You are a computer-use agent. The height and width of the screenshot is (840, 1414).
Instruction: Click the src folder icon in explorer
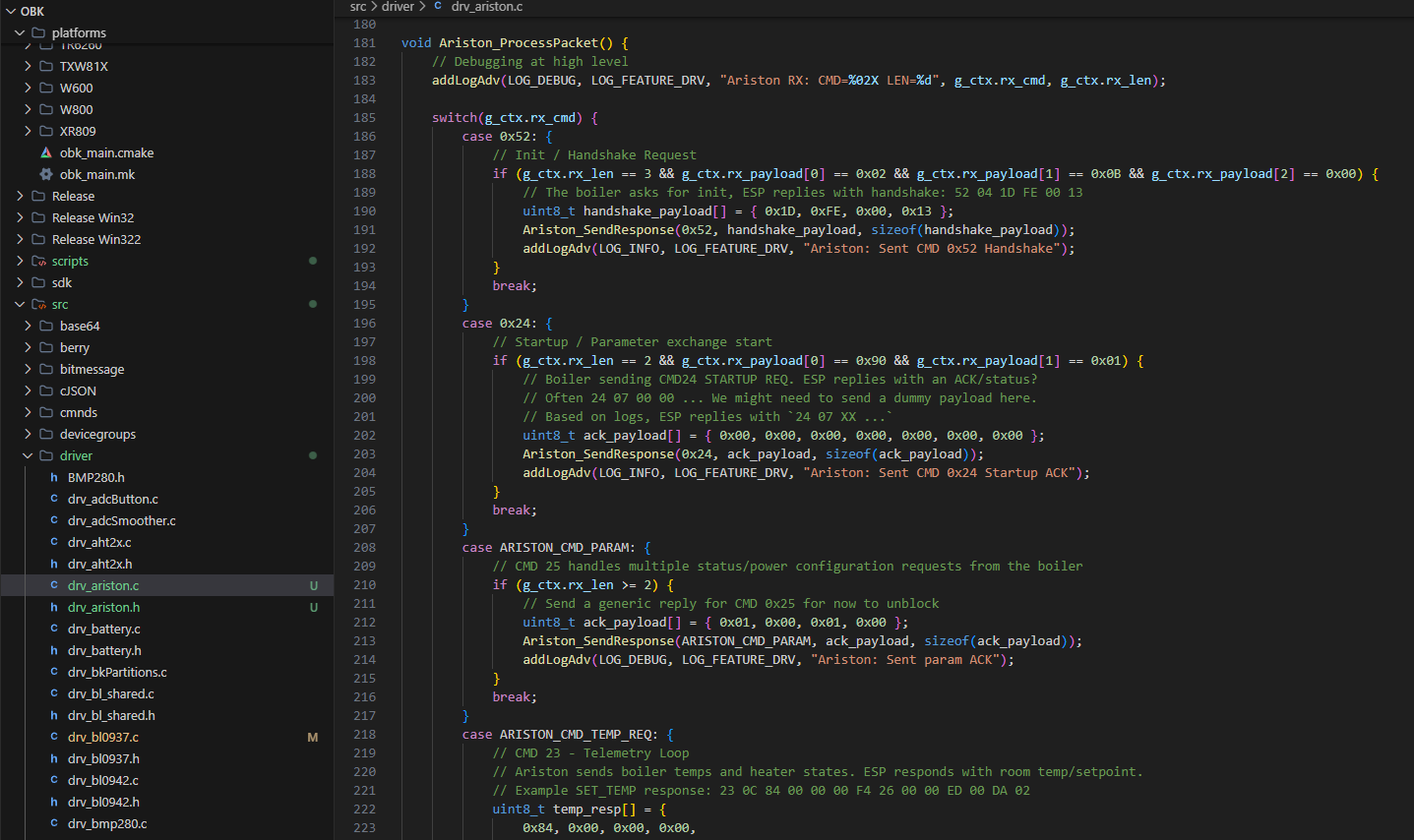coord(38,305)
